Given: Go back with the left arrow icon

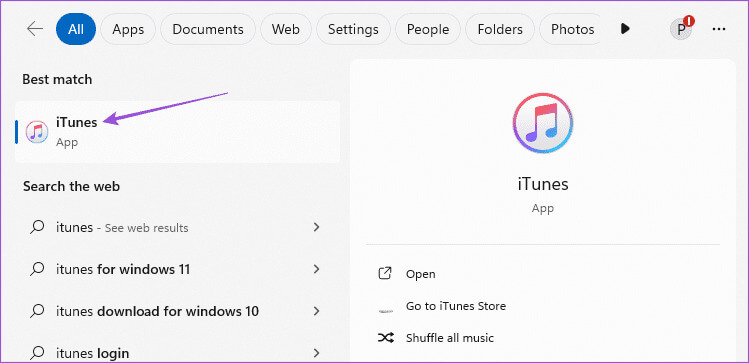Looking at the screenshot, I should coord(35,29).
